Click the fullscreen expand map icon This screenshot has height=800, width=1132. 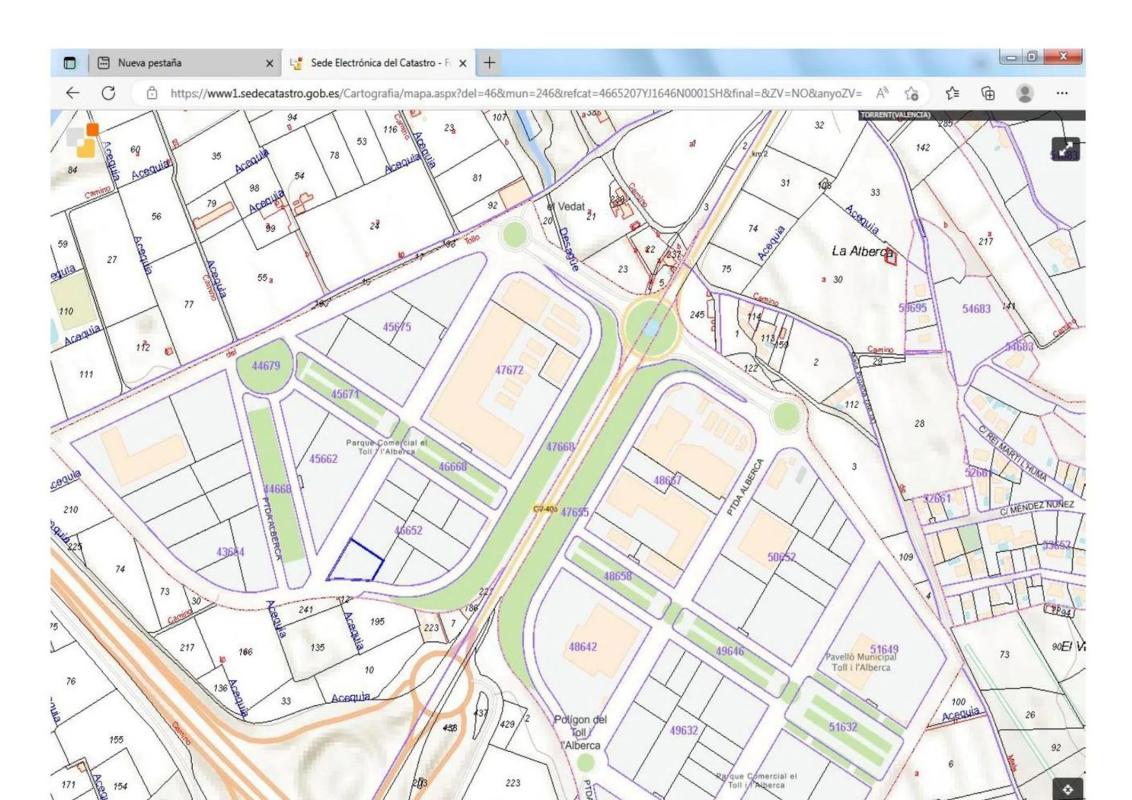[x=1066, y=149]
